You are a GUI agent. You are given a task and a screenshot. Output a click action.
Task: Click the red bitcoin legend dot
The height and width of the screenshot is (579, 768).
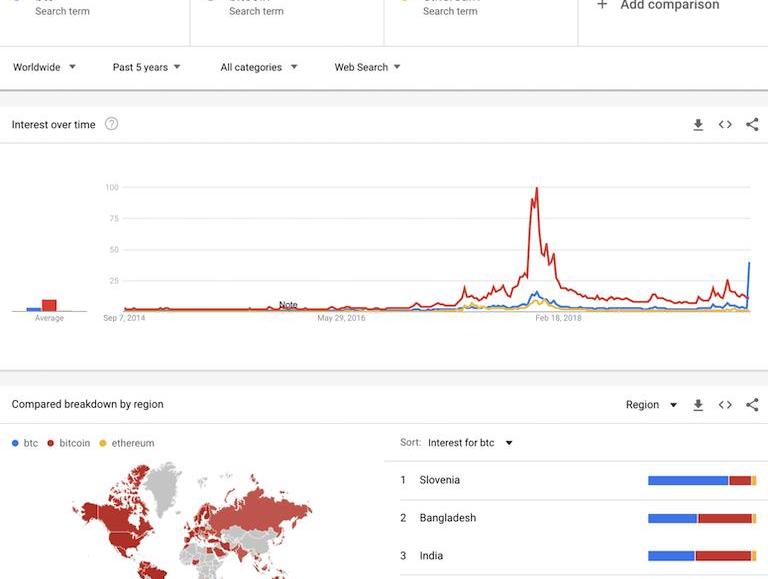click(x=51, y=443)
